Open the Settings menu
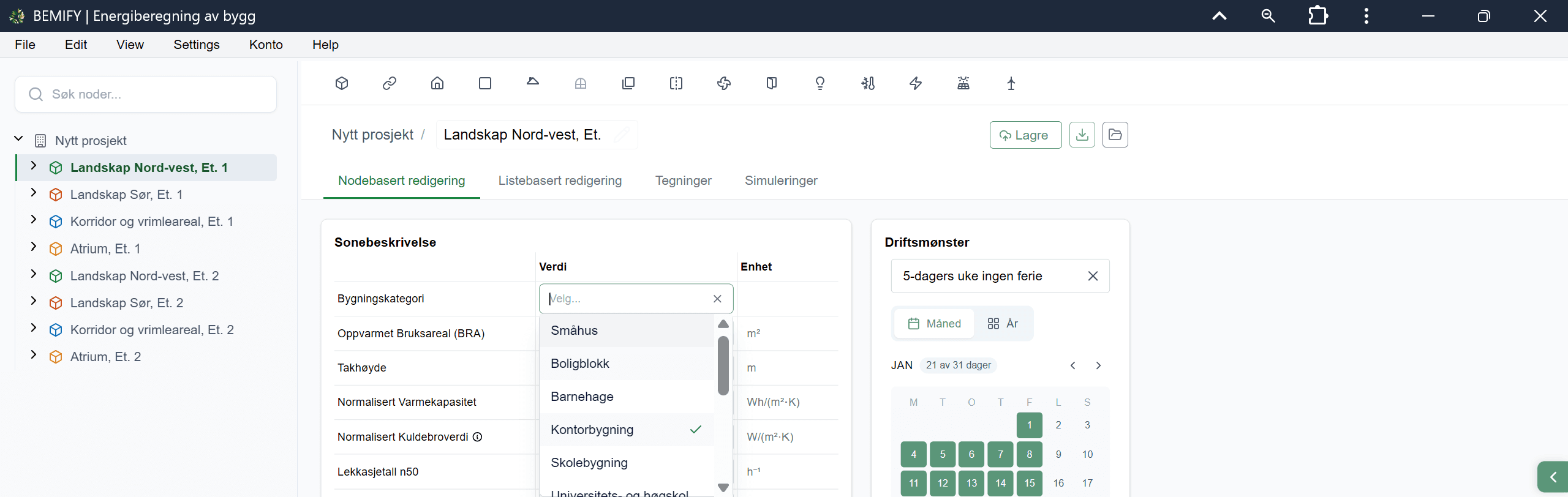This screenshot has height=497, width=1568. [x=197, y=45]
